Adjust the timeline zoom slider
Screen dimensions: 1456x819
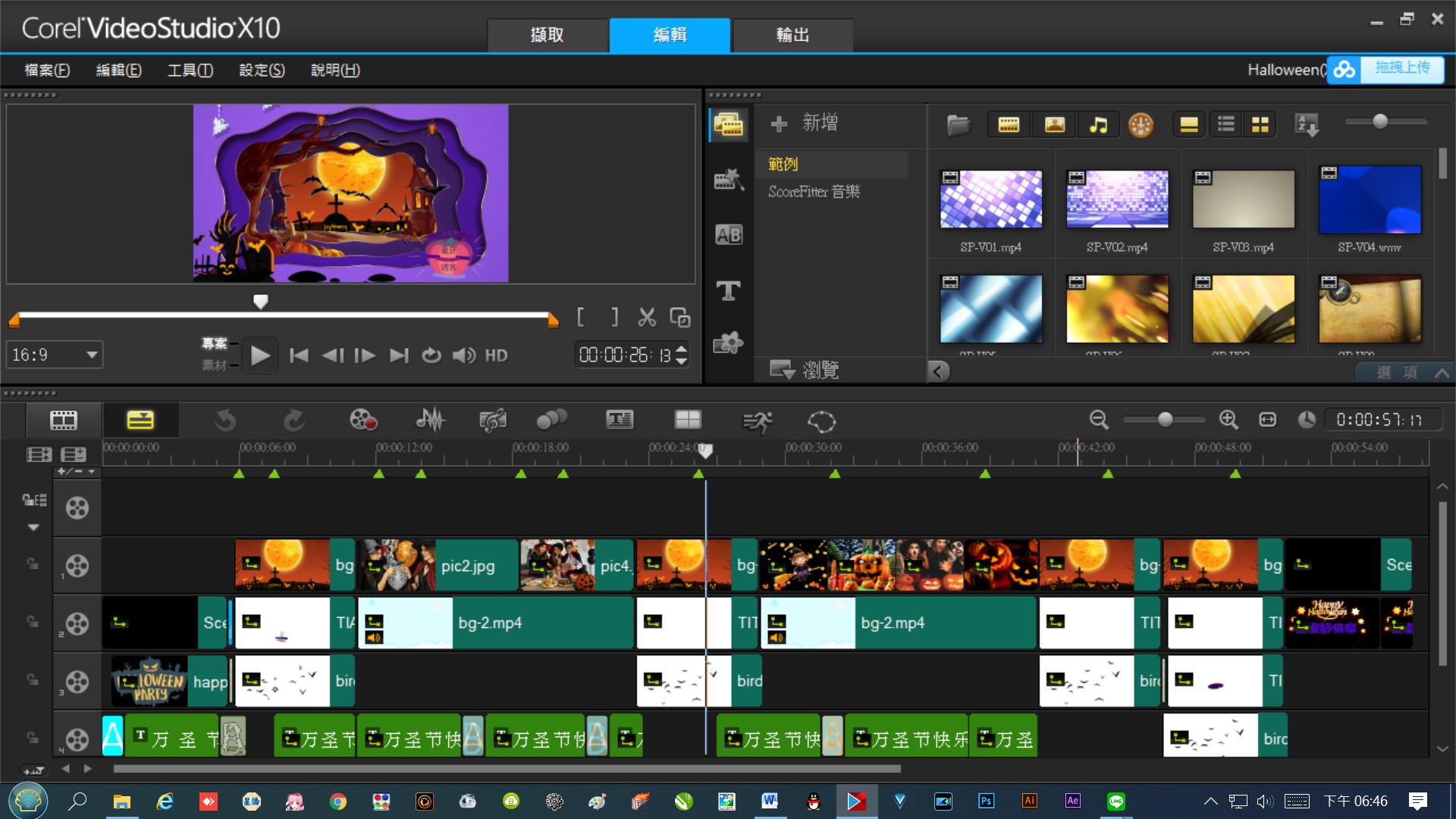1166,419
